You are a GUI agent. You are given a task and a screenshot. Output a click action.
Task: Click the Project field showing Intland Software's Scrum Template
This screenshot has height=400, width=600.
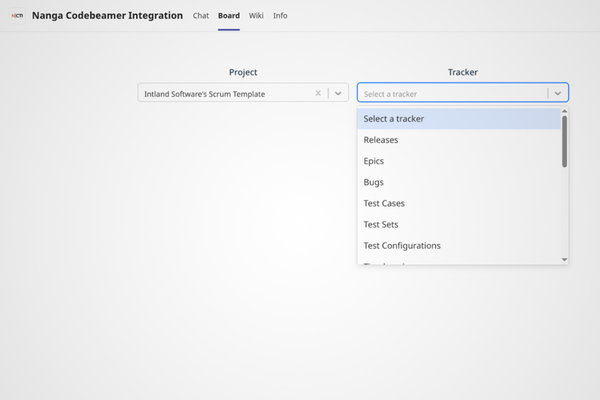coord(243,93)
